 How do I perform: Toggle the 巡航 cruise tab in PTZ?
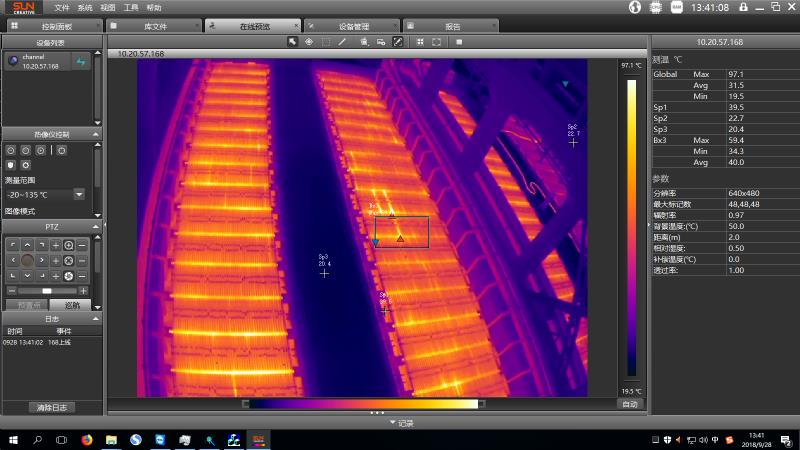[70, 305]
